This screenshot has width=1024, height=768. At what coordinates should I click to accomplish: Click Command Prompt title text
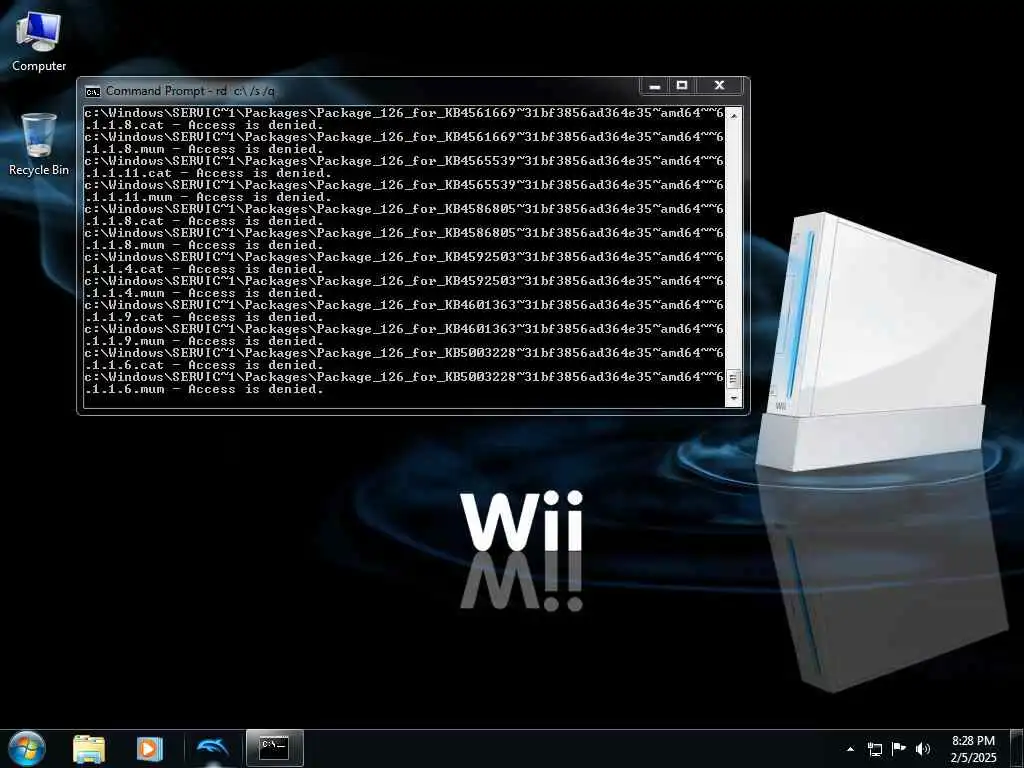190,91
